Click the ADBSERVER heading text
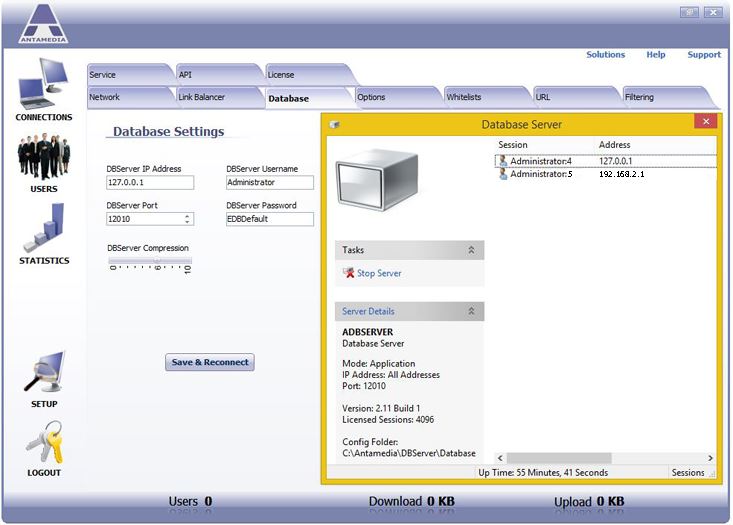Viewport: 733px width, 525px height. [x=367, y=332]
